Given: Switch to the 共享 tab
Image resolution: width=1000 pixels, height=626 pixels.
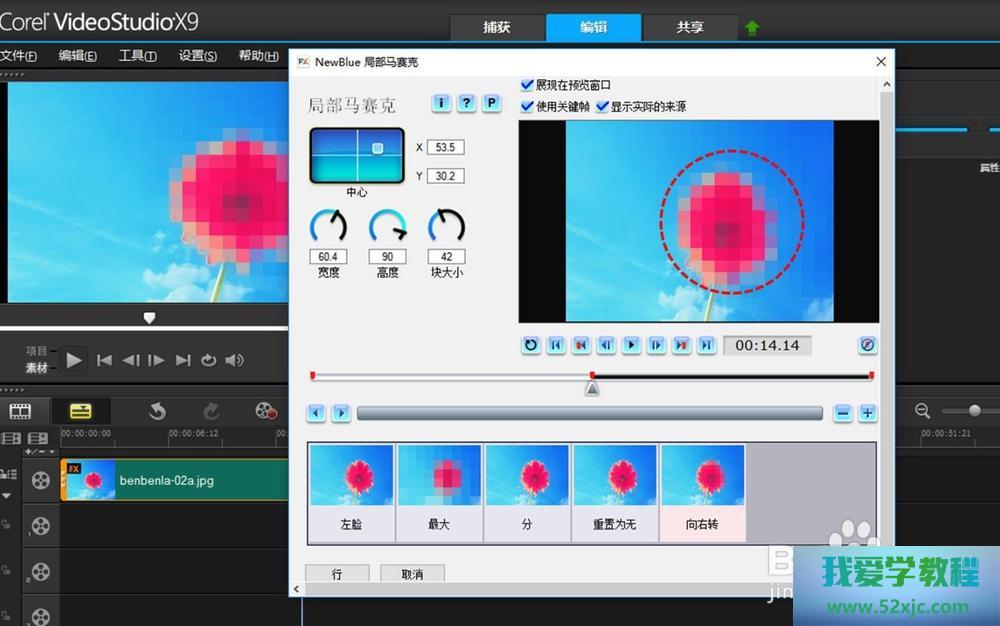Looking at the screenshot, I should pos(690,27).
